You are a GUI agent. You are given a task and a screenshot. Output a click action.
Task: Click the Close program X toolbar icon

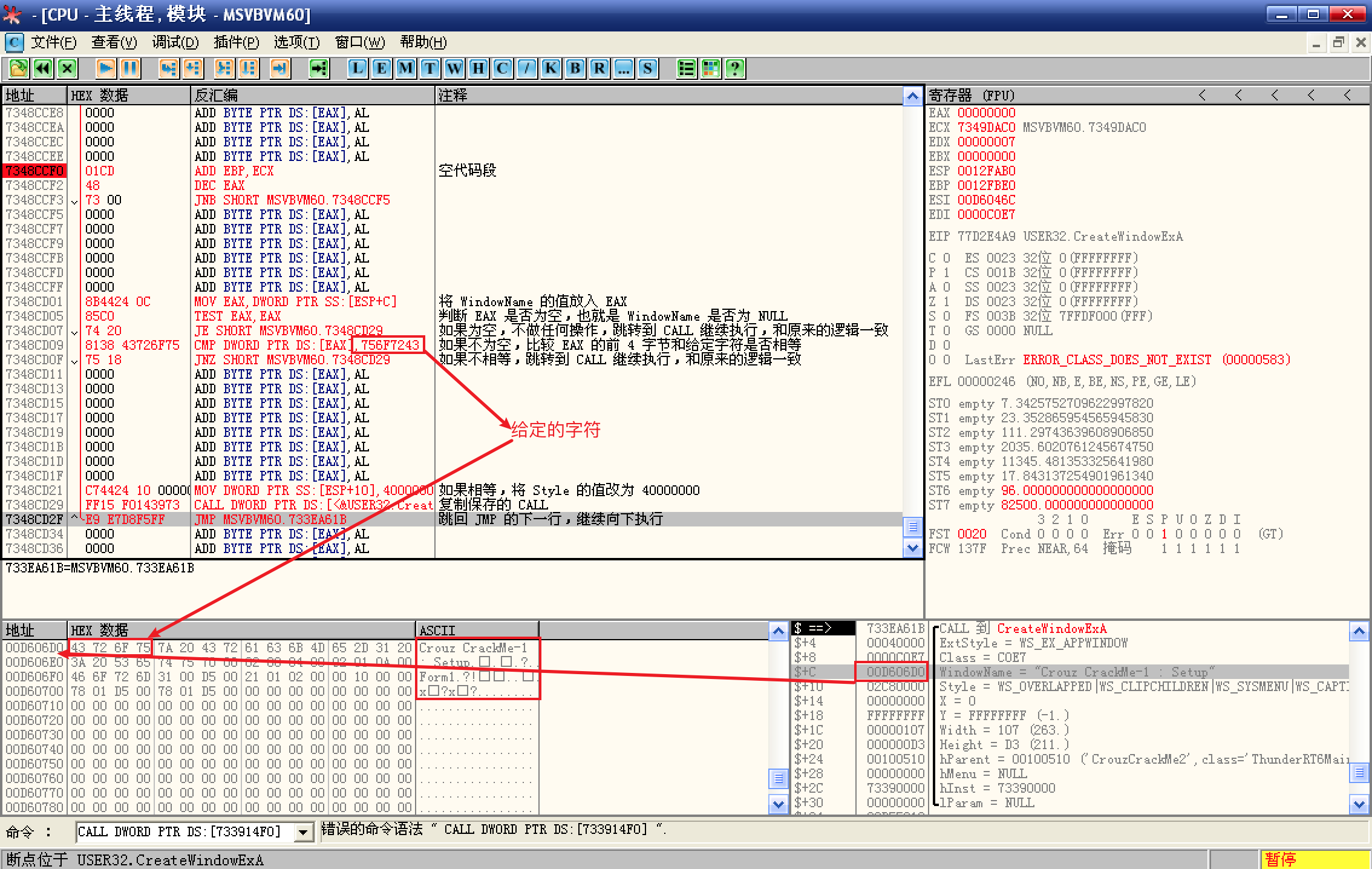pos(67,68)
